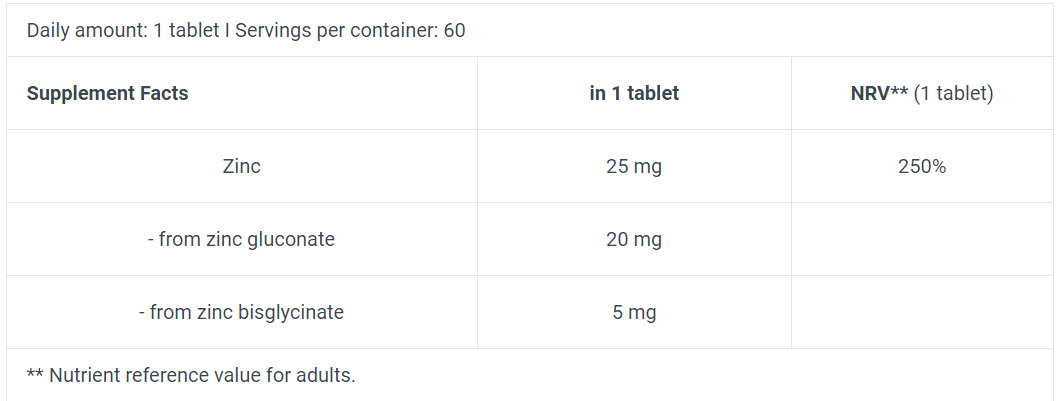Screen dimensions: 1061x401
Task: Click the 'Daily amount: 1 tablet' text
Action: [123, 30]
